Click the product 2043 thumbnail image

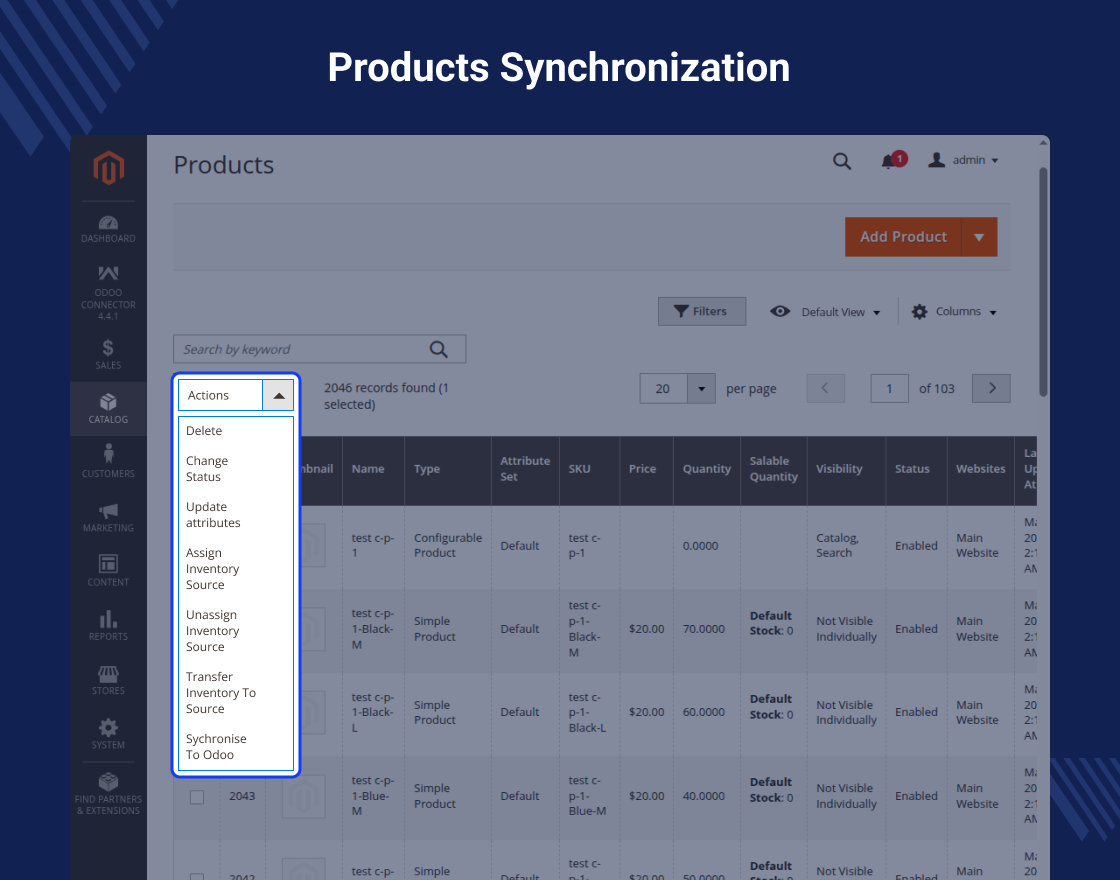coord(306,796)
